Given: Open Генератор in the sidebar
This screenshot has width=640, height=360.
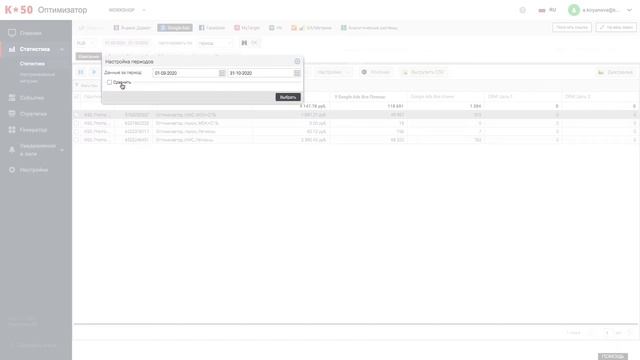Looking at the screenshot, I should pyautogui.click(x=33, y=130).
